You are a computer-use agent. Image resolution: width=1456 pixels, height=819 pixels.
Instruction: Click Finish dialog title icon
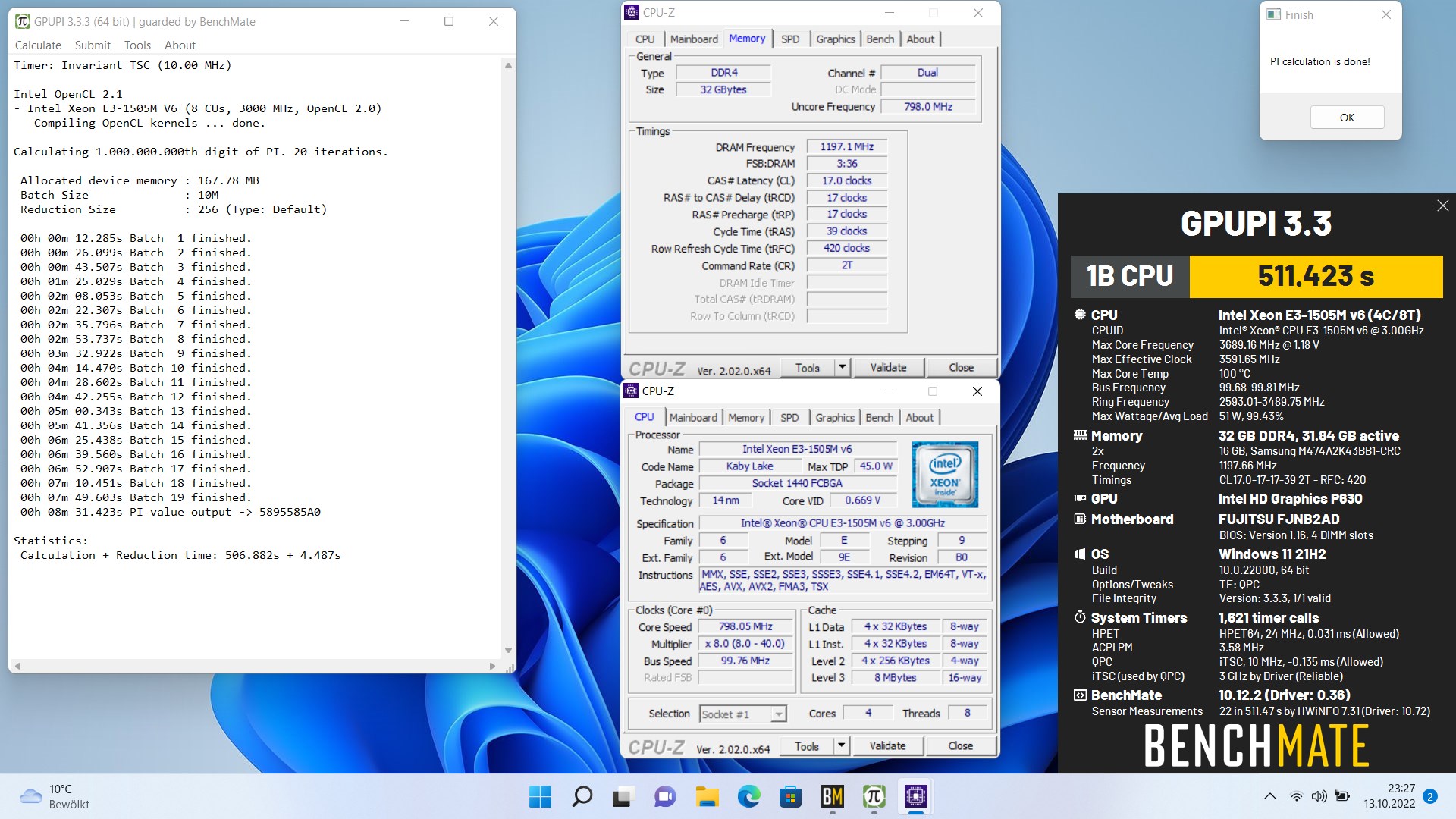(x=1273, y=14)
